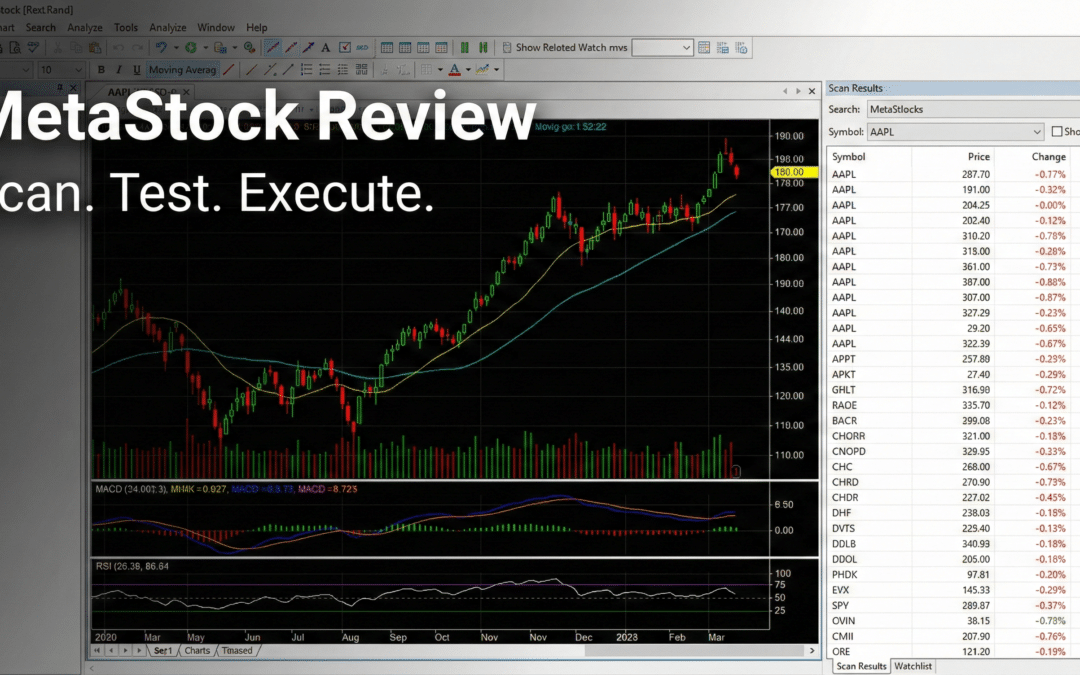The width and height of the screenshot is (1080, 675).
Task: Click the last icon in the top toolbar
Action: [x=741, y=48]
